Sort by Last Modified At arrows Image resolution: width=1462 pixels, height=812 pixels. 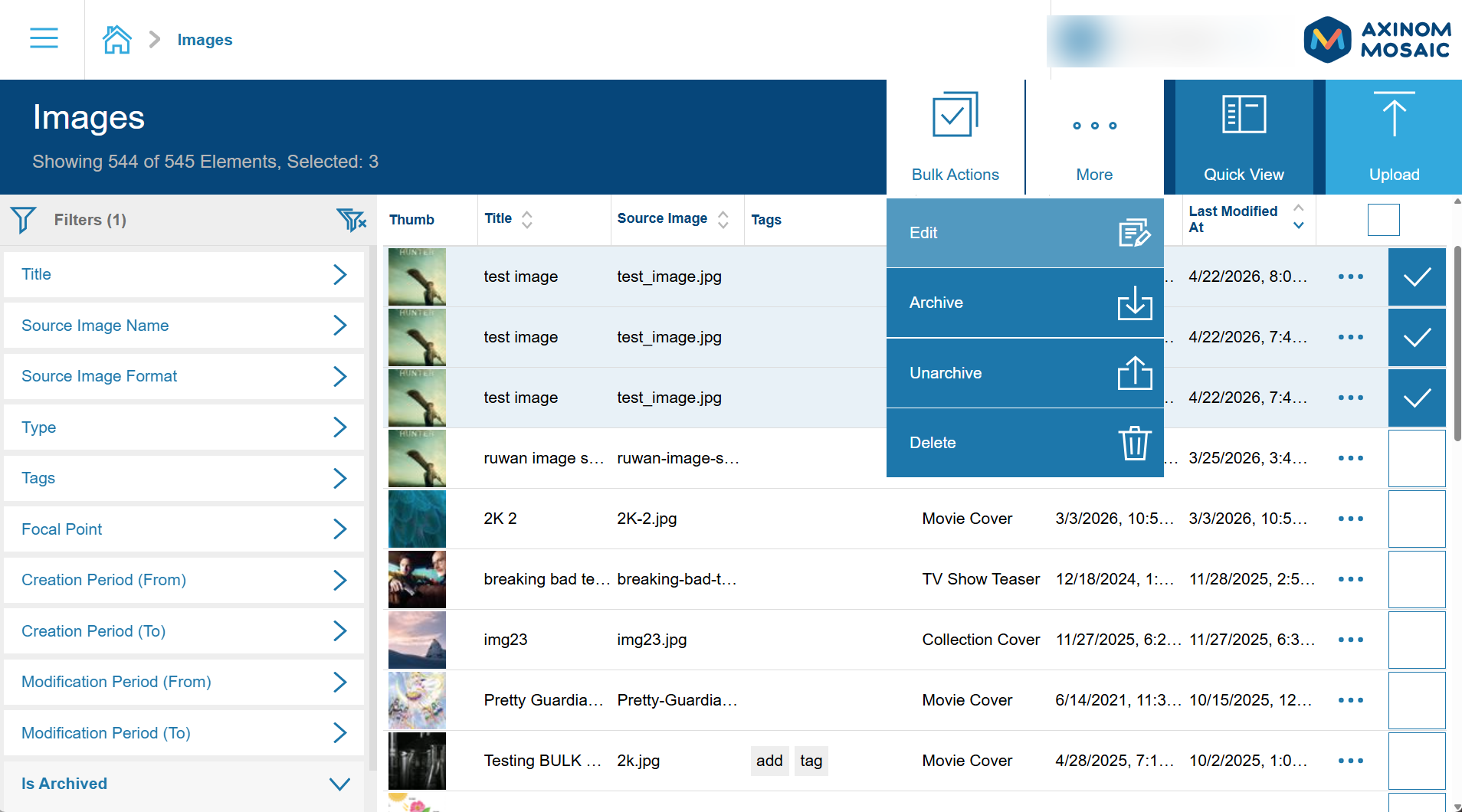1299,217
